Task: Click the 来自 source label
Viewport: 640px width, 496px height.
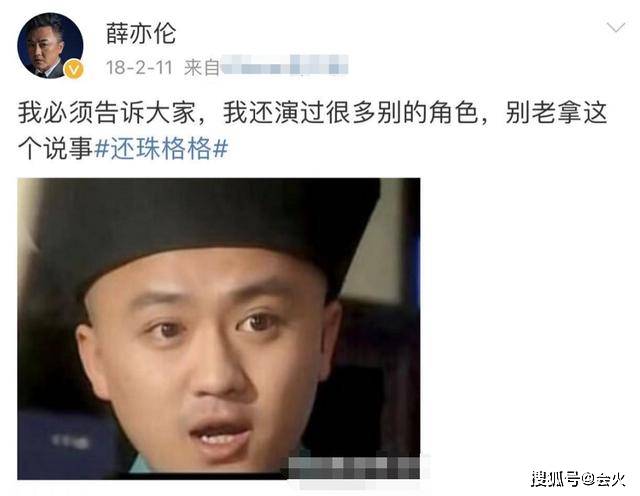Action: point(202,67)
